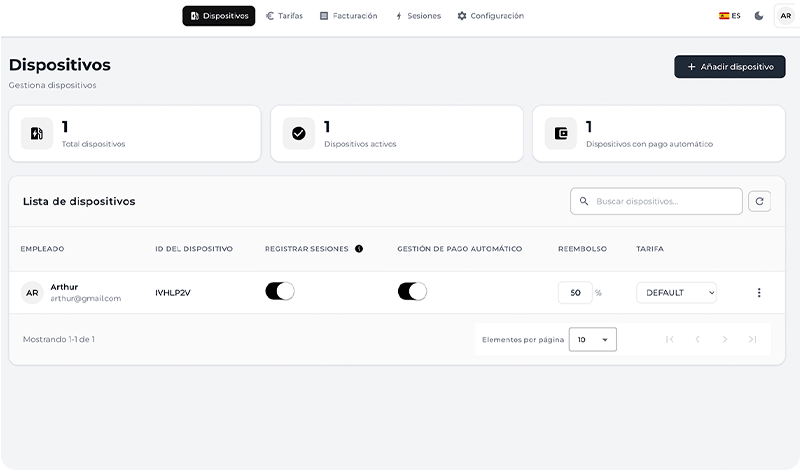Open the DEFAULT tarifa dropdown
Screen dimensions: 800x470
(676, 293)
